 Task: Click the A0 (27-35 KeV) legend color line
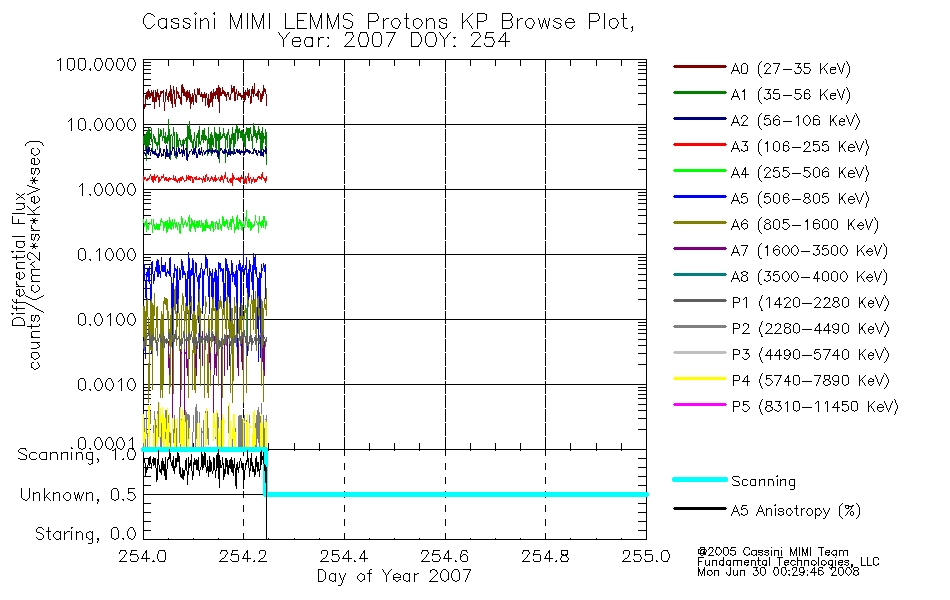pos(699,67)
